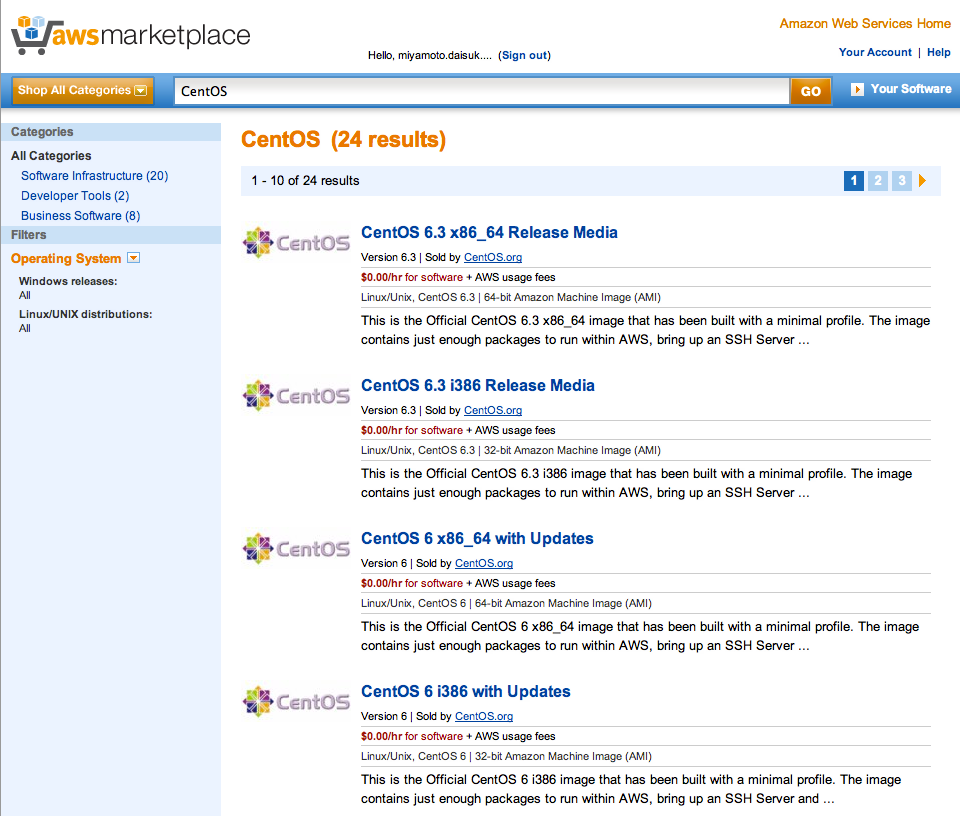960x816 pixels.
Task: Browse the Software Infrastructure category
Action: 94,175
